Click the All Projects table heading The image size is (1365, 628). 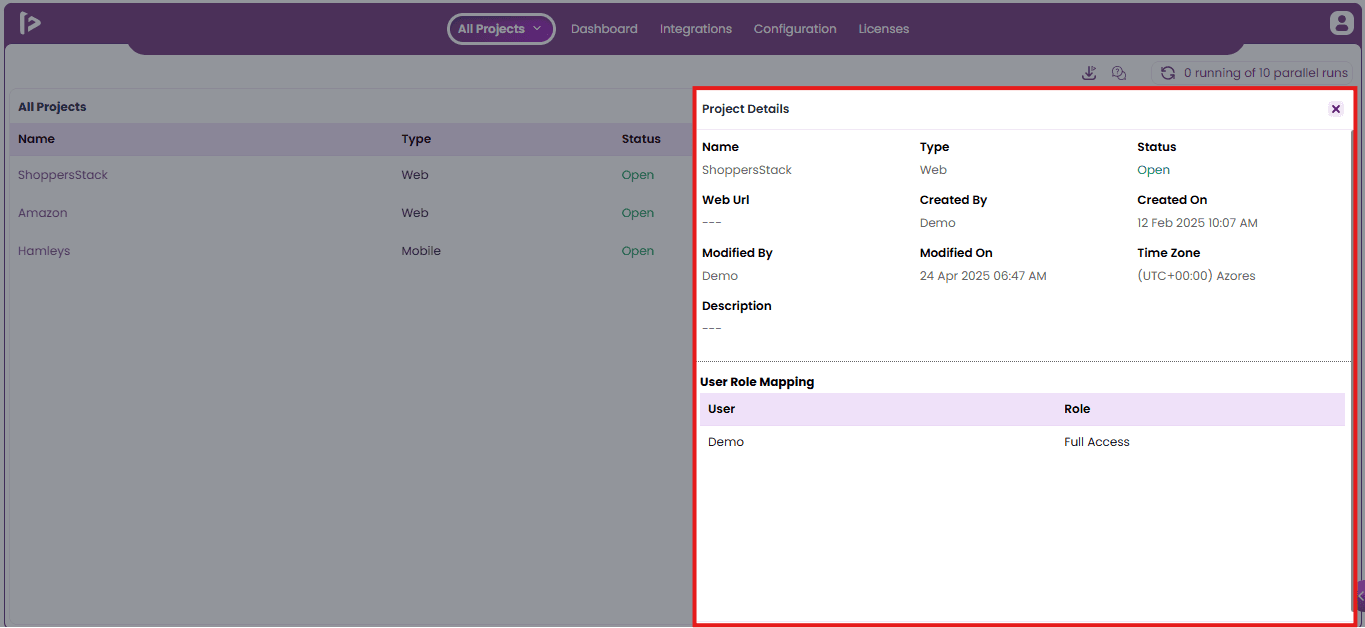pos(52,107)
